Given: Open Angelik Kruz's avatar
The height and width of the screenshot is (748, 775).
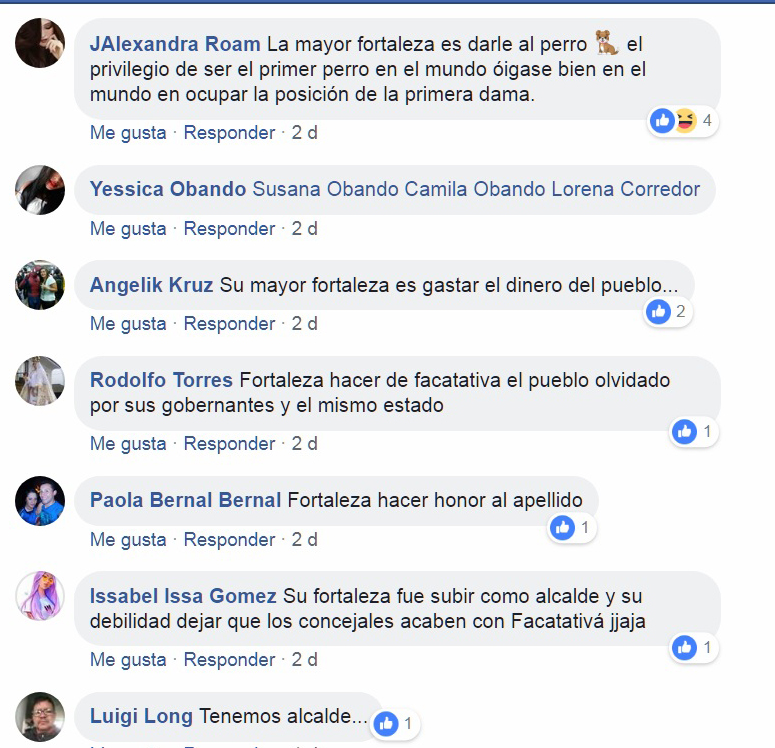Looking at the screenshot, I should point(40,285).
